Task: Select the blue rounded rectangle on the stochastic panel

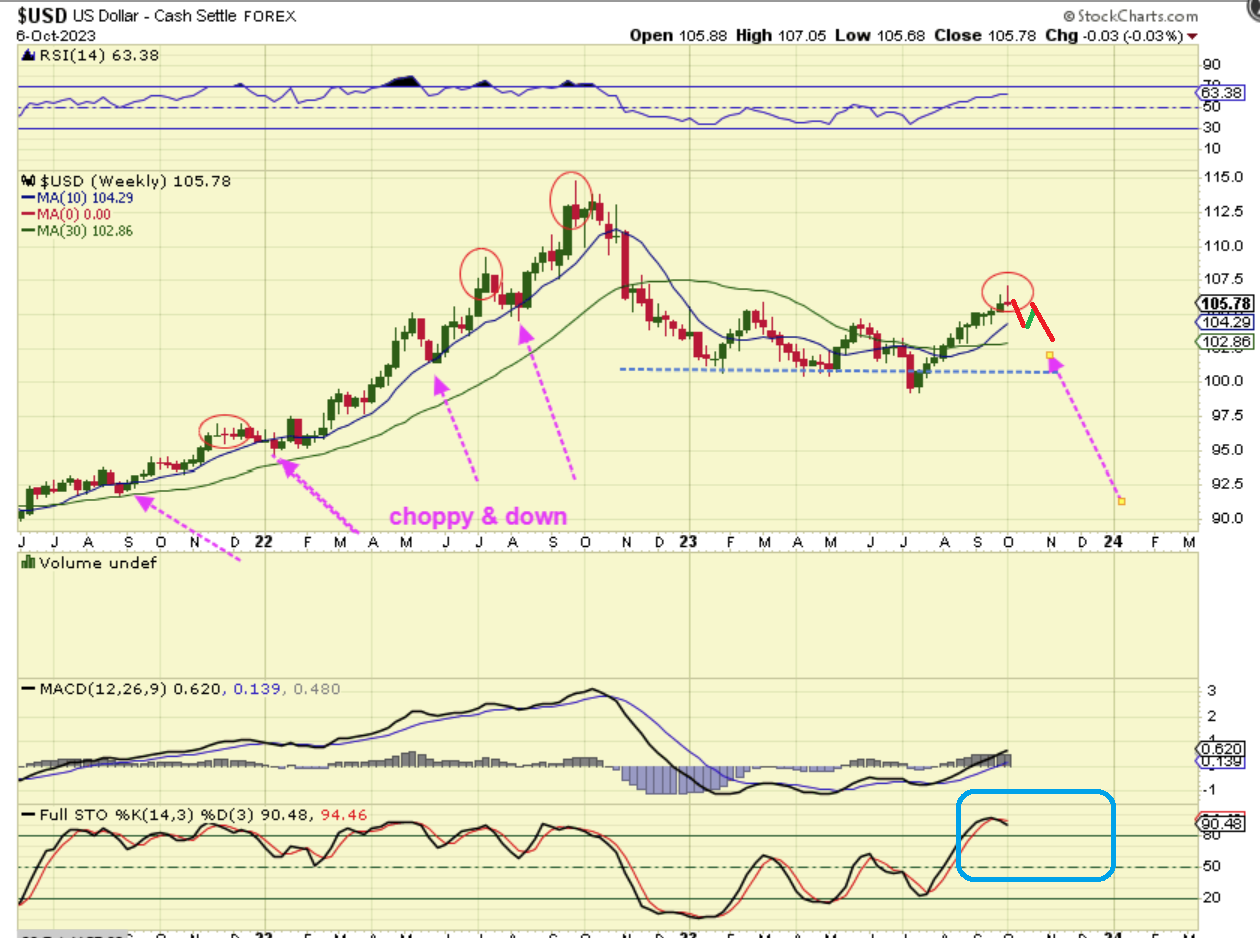Action: tap(1035, 835)
